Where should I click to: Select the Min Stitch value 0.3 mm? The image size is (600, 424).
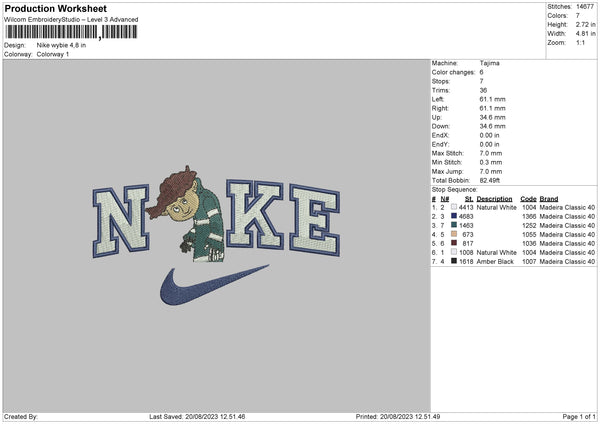coord(491,162)
